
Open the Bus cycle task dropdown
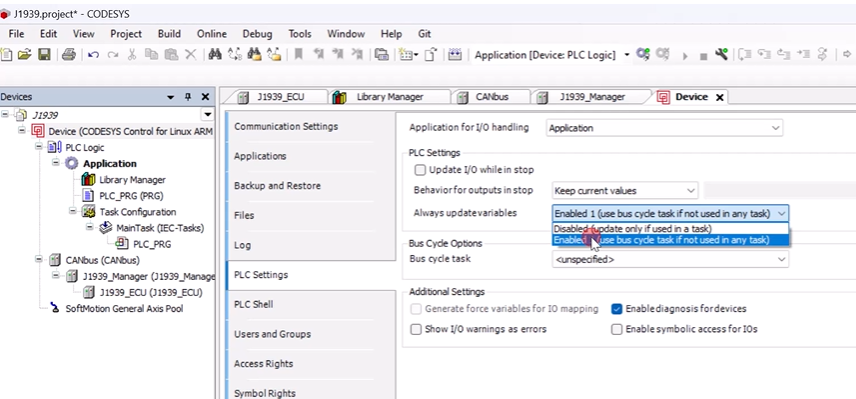pyautogui.click(x=670, y=259)
